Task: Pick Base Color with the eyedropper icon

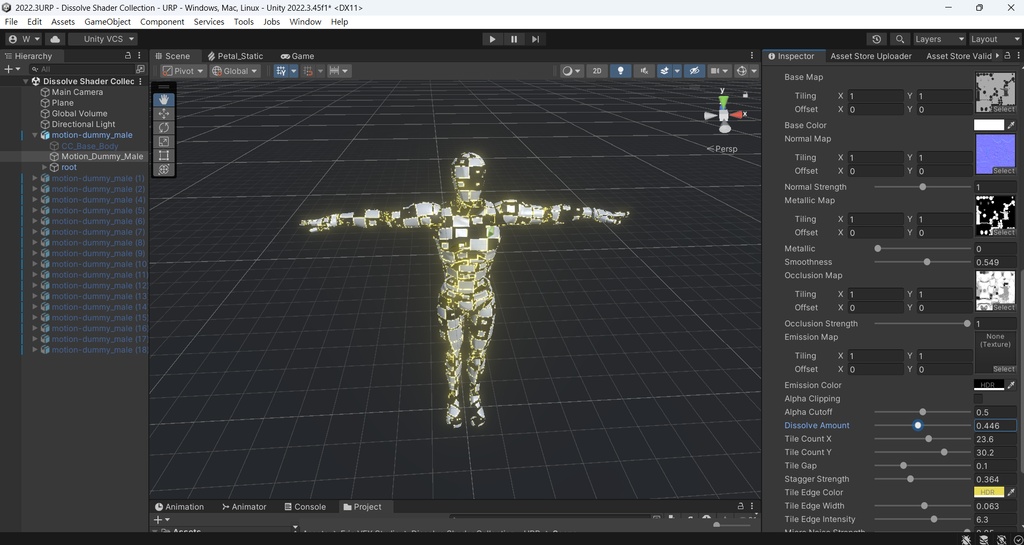Action: [1012, 125]
